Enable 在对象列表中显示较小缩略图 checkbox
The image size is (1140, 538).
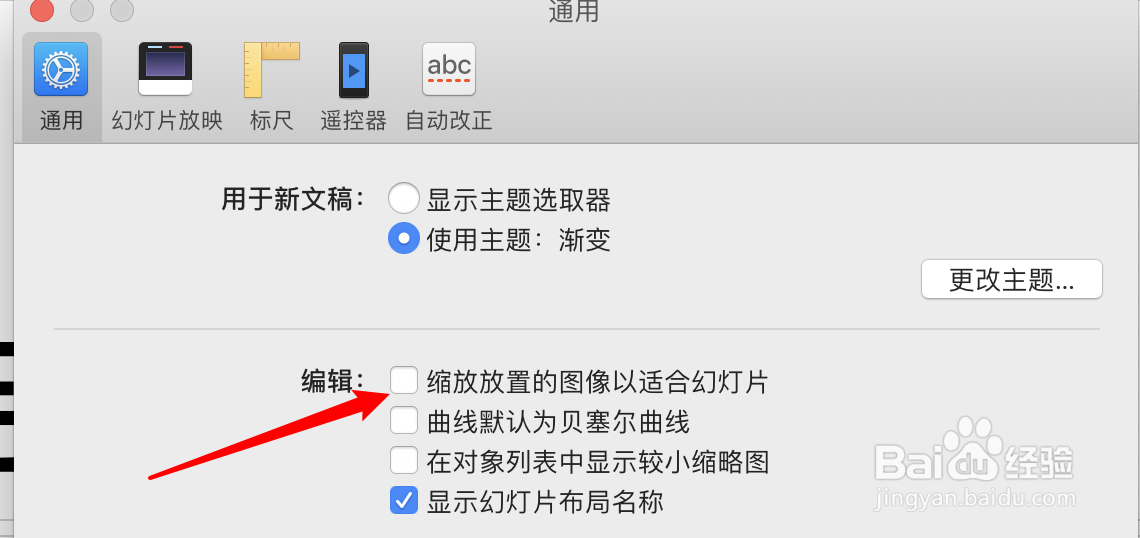[x=404, y=460]
